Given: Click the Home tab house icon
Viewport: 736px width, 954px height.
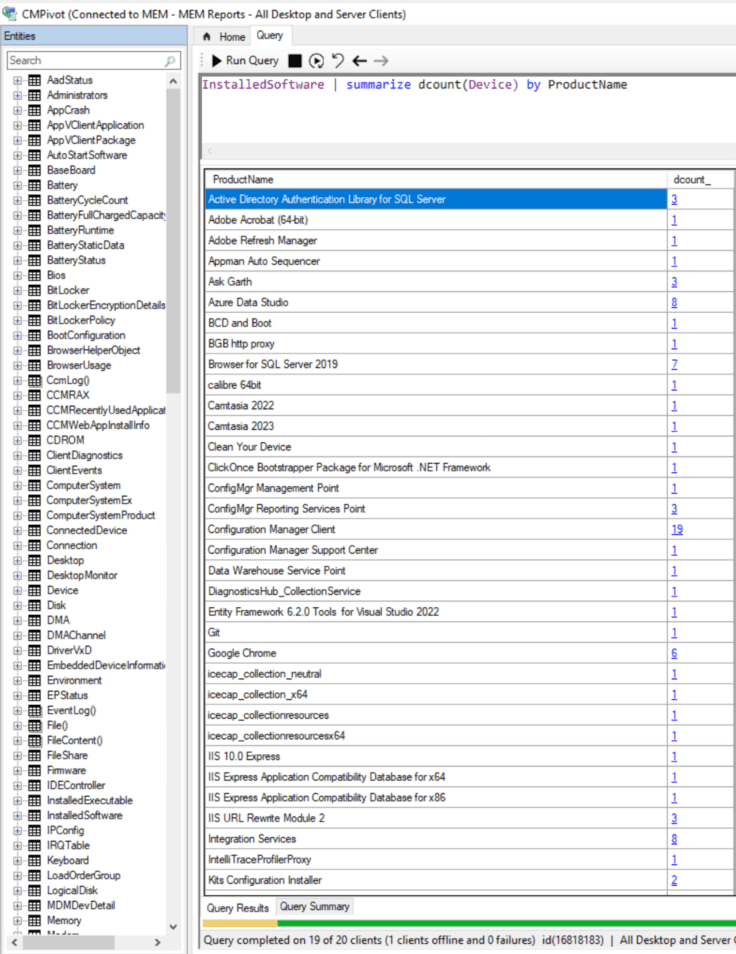Looking at the screenshot, I should [x=207, y=37].
